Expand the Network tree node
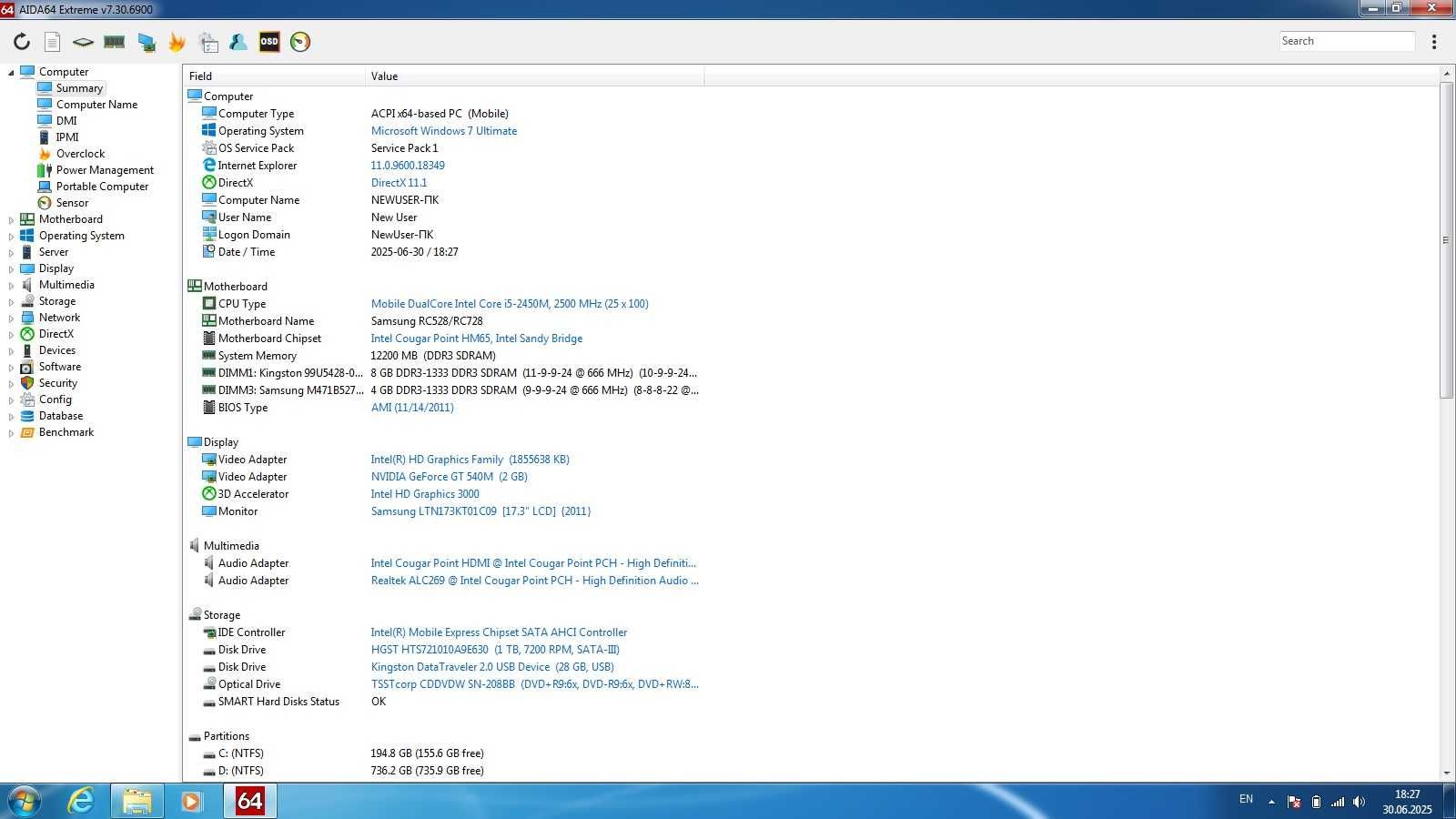 (x=11, y=318)
